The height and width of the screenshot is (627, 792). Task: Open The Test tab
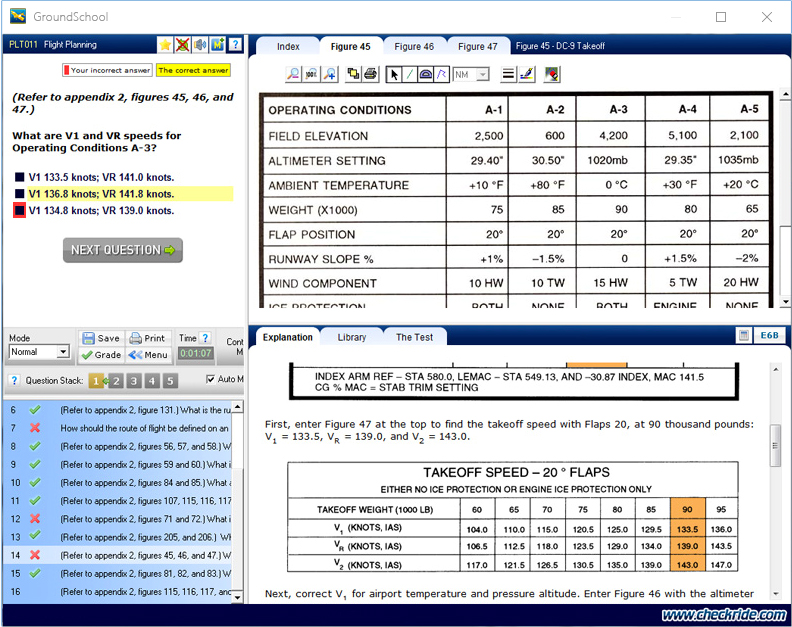(x=414, y=337)
